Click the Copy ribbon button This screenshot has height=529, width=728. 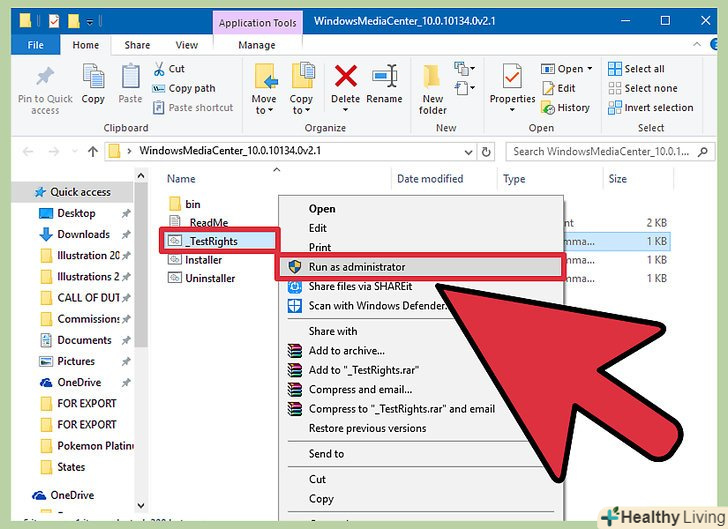(93, 84)
